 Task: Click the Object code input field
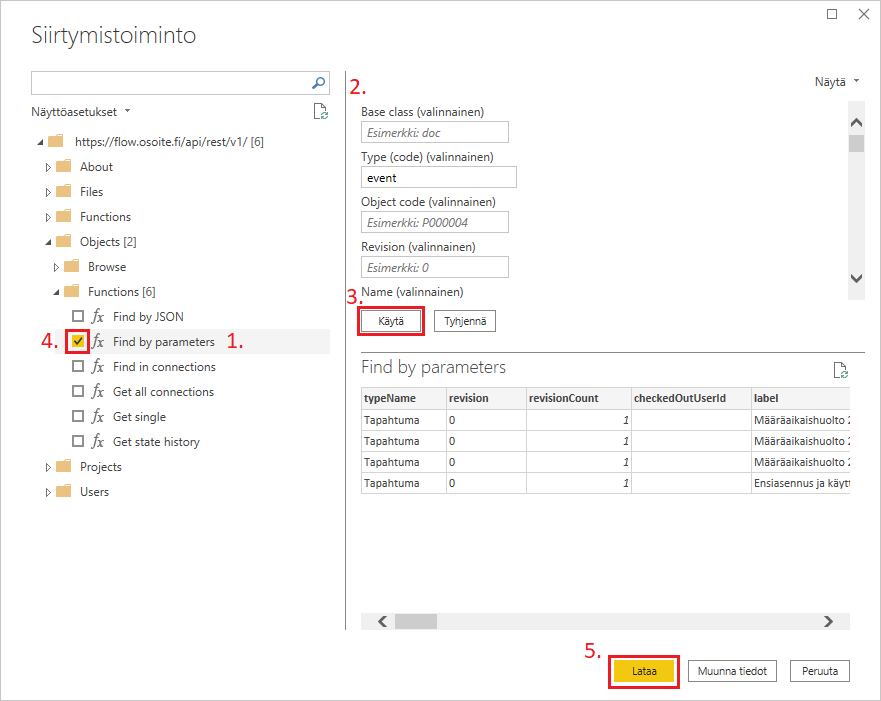point(434,222)
